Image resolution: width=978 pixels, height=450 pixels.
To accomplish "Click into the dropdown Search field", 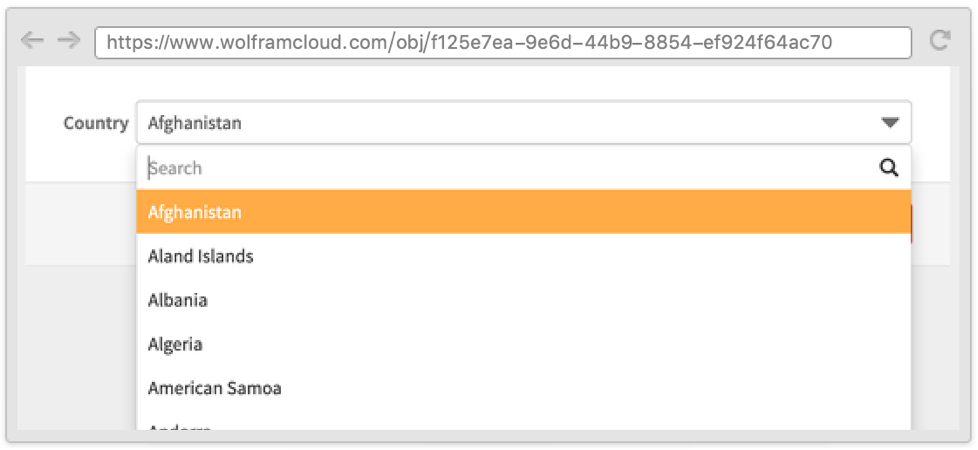I will 500,168.
